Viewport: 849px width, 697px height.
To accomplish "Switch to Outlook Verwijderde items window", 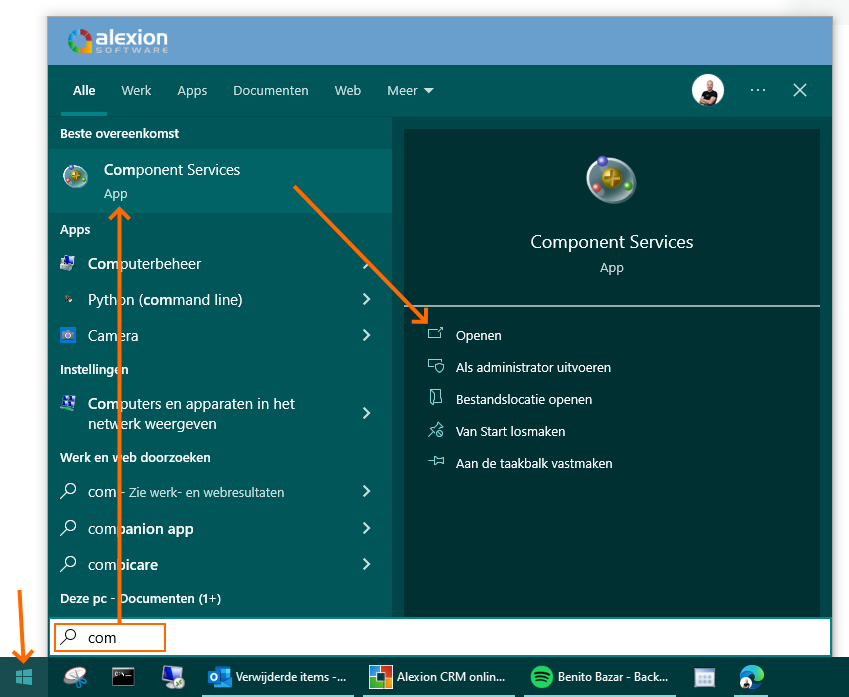I will tap(278, 677).
